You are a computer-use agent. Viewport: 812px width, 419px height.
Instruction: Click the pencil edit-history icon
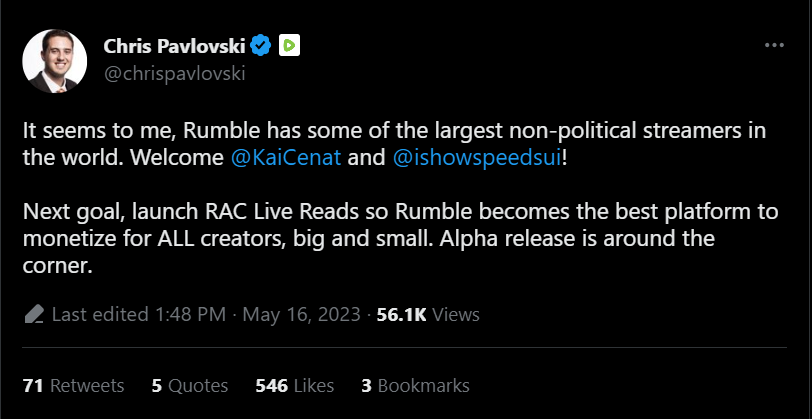(34, 314)
